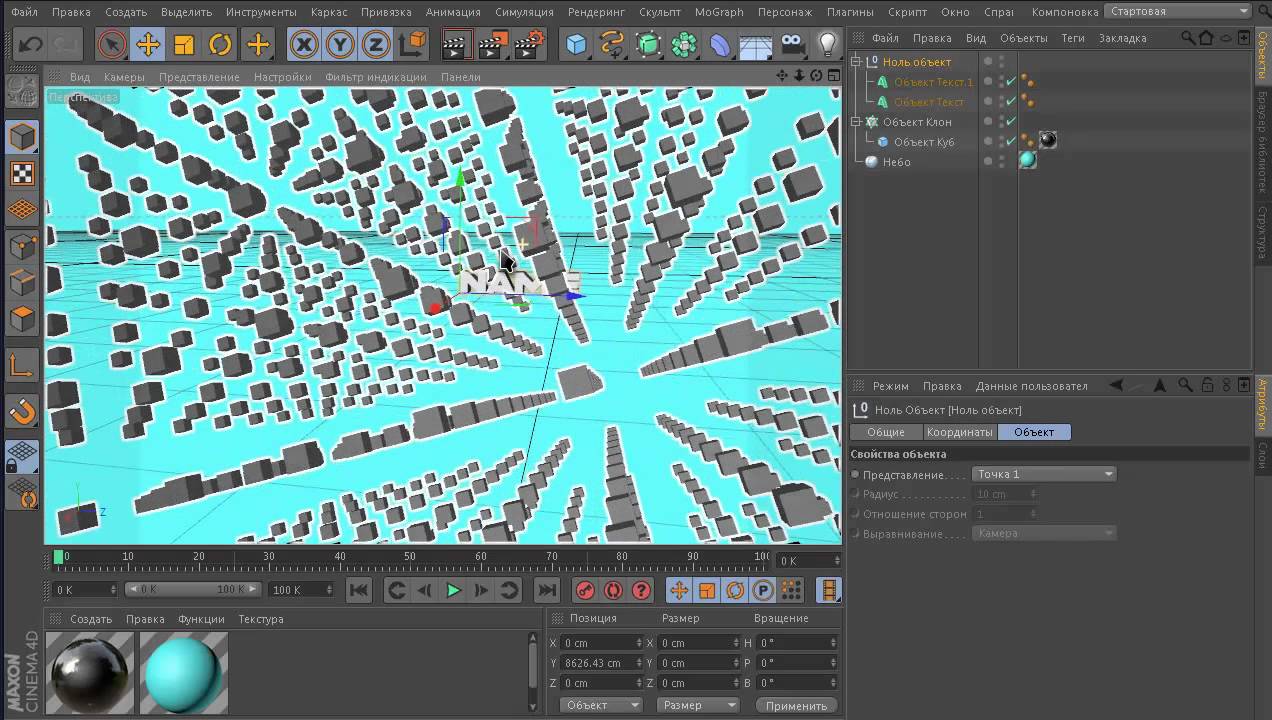The image size is (1272, 720).
Task: Select Объект Текст.1 in the object tree
Action: click(933, 82)
